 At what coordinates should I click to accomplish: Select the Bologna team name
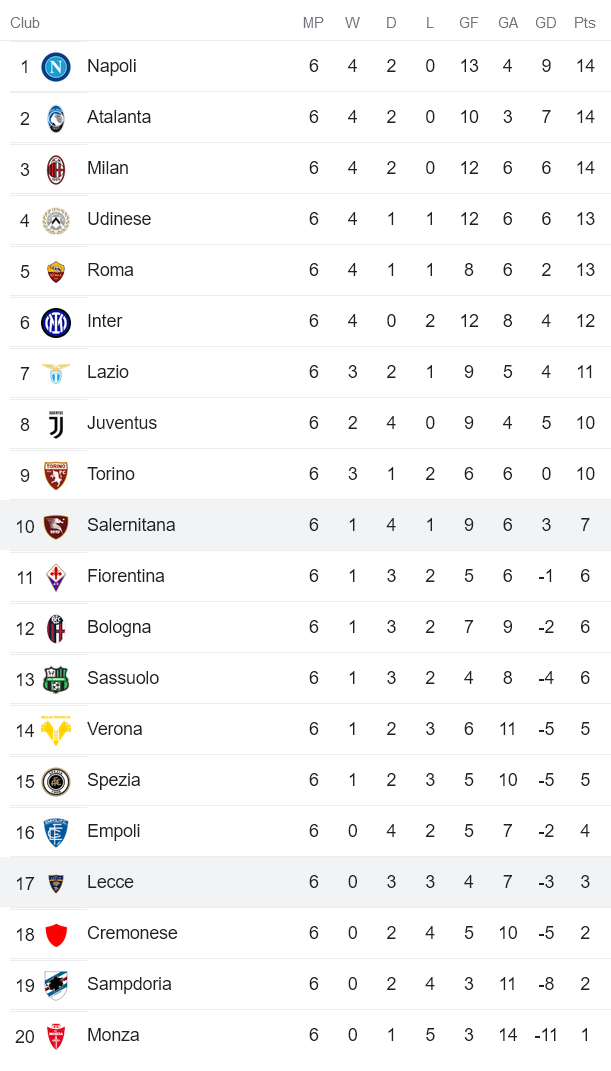[x=119, y=627]
